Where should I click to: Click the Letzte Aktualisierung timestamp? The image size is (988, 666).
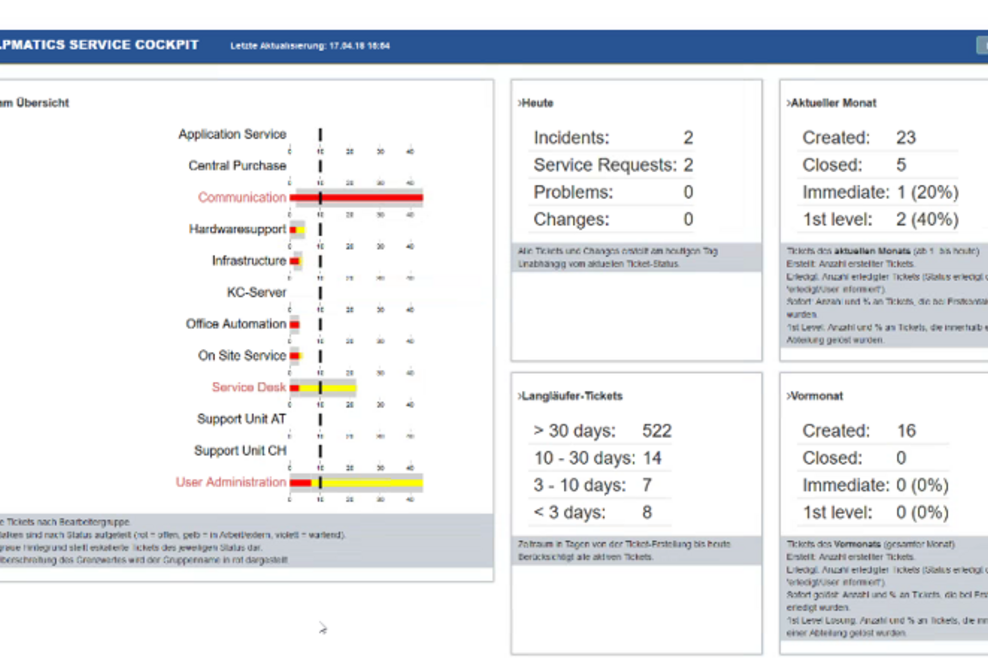pos(312,44)
